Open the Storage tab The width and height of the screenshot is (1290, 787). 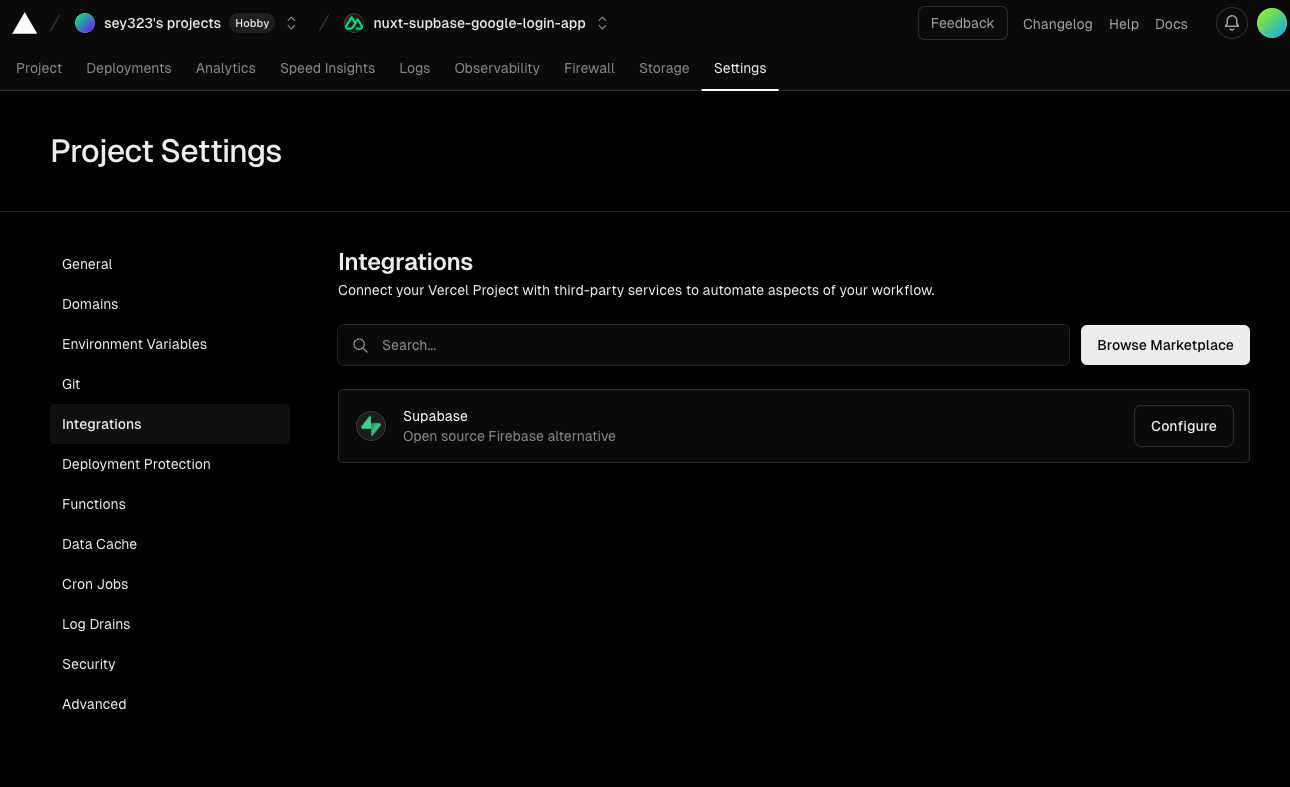pos(664,68)
